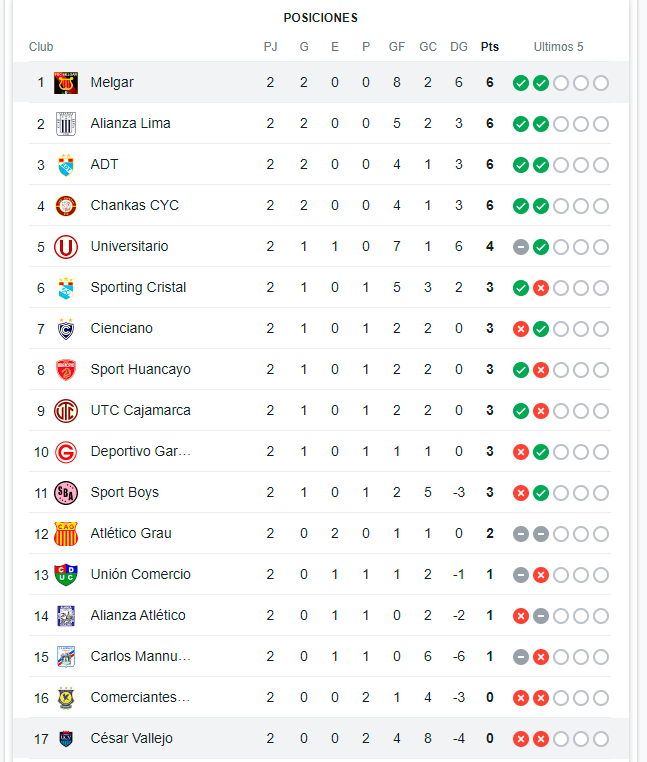This screenshot has width=647, height=762.
Task: Click the Universitario crest icon
Action: pyautogui.click(x=66, y=247)
